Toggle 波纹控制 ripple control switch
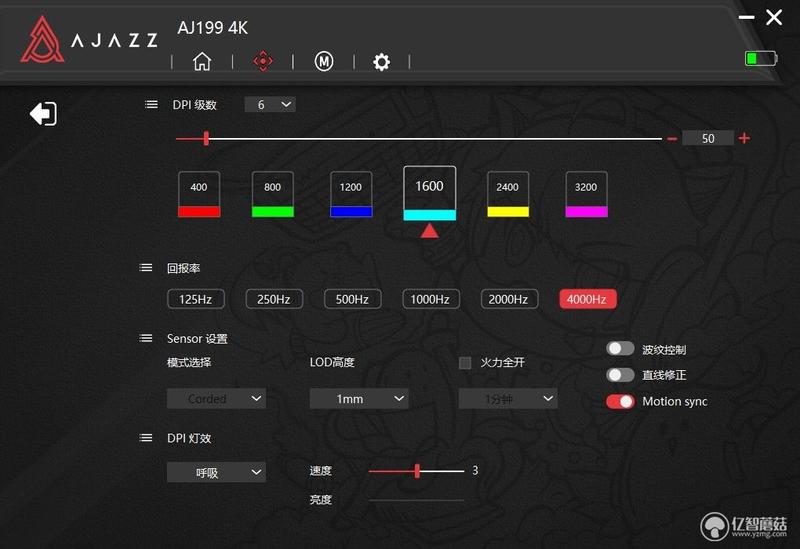The height and width of the screenshot is (549, 800). pyautogui.click(x=620, y=348)
